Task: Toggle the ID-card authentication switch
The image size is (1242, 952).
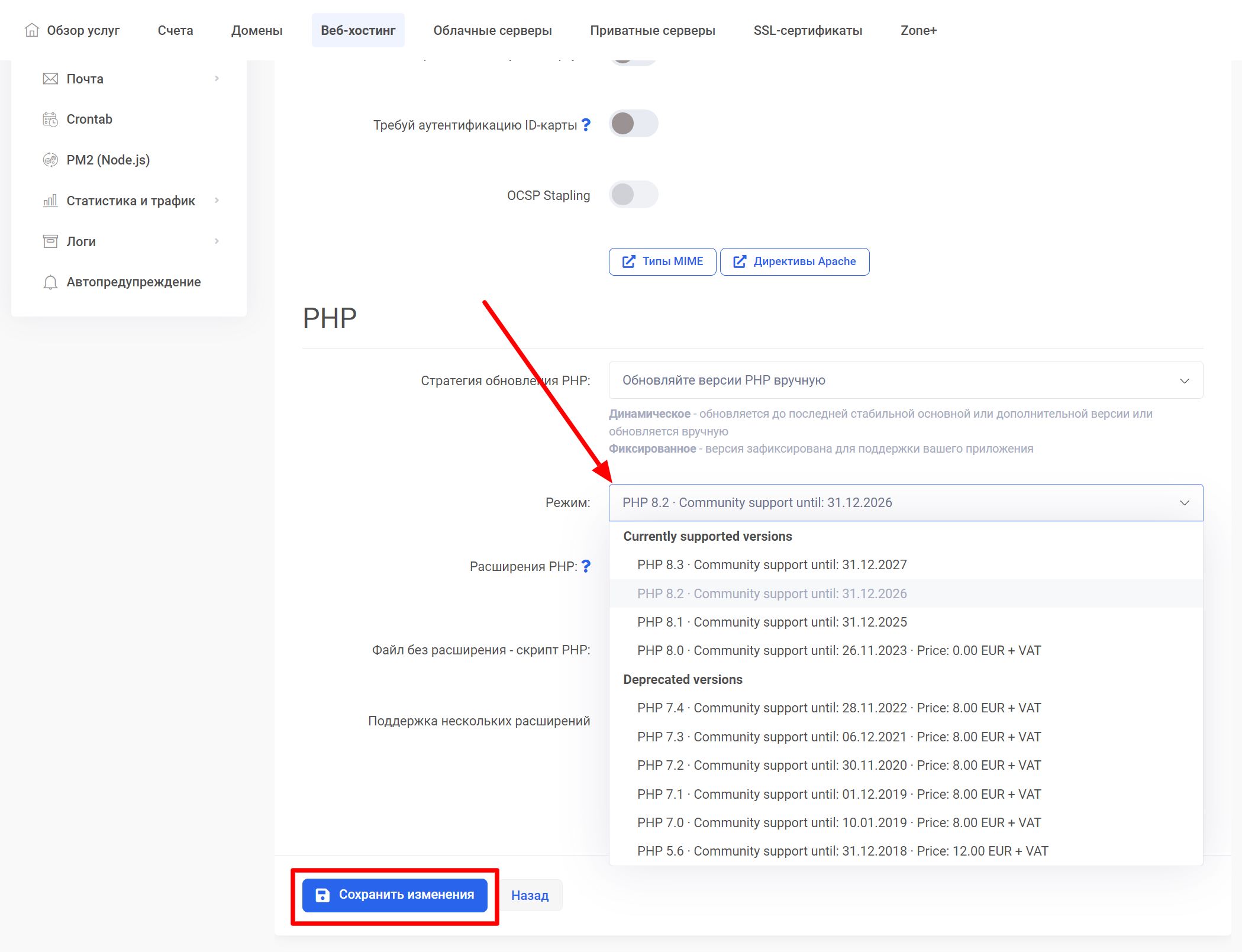Action: coord(633,124)
